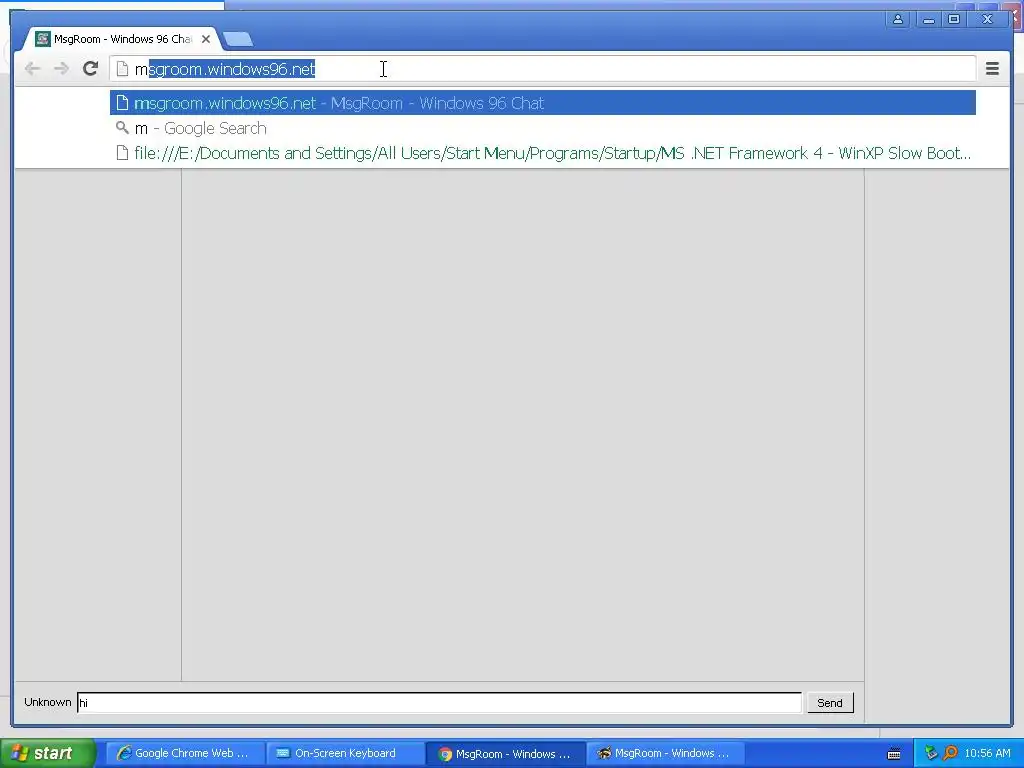Switch to second MsgRoom taskbar item
This screenshot has width=1024, height=768.
pos(664,753)
